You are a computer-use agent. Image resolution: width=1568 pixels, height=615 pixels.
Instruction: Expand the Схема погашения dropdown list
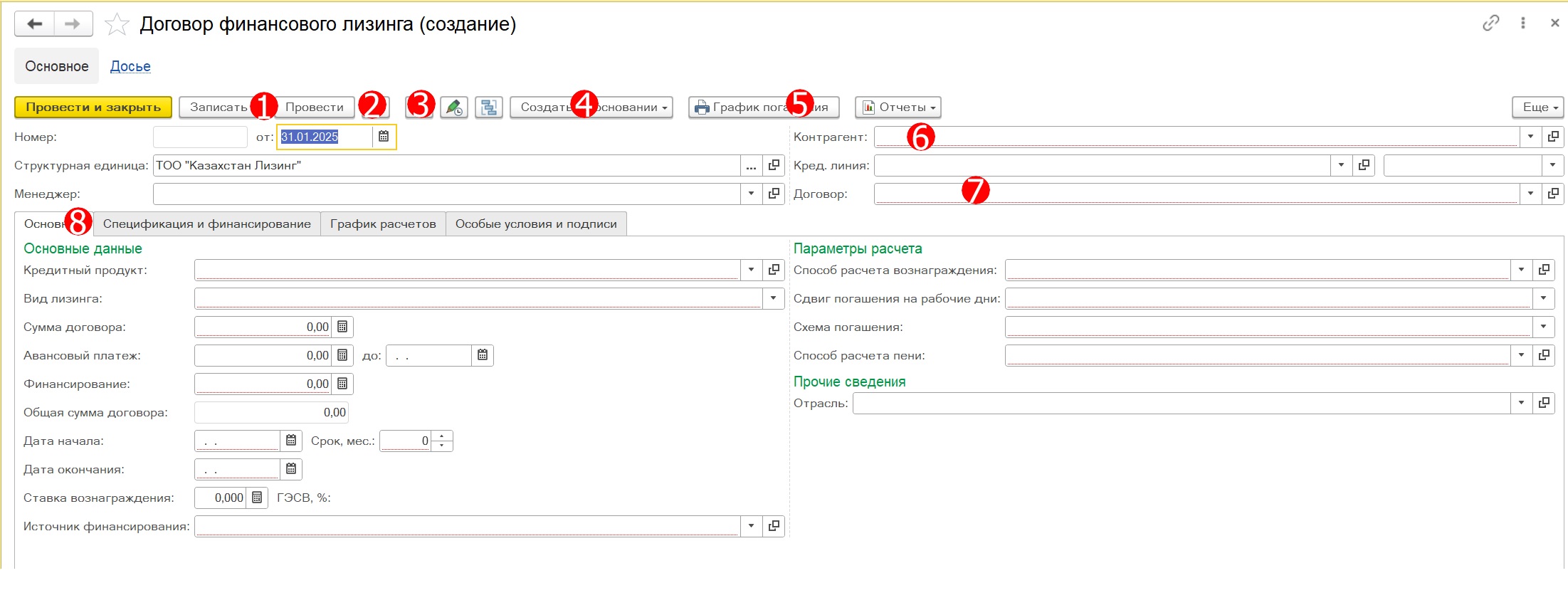pyautogui.click(x=1544, y=327)
